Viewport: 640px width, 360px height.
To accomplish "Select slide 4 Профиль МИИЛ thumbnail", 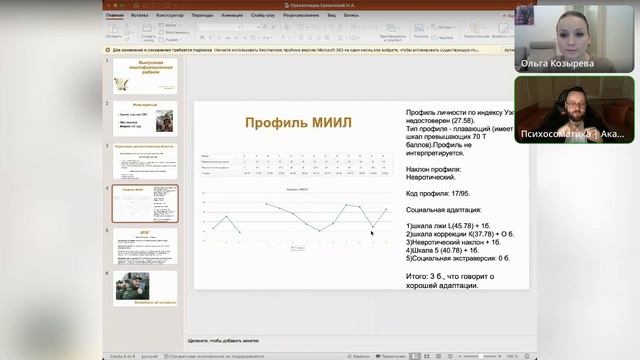I will 145,203.
